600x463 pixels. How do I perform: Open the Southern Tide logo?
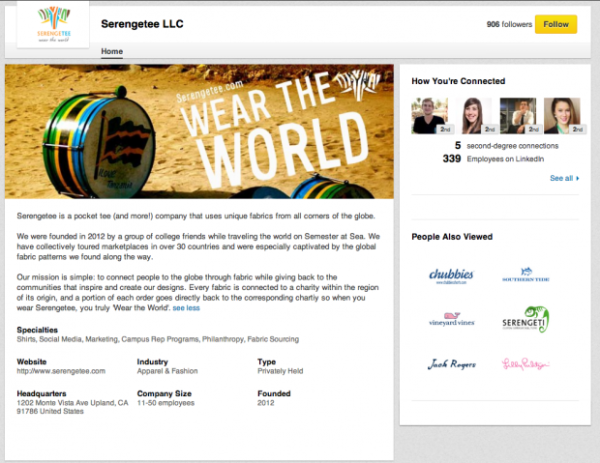(526, 274)
